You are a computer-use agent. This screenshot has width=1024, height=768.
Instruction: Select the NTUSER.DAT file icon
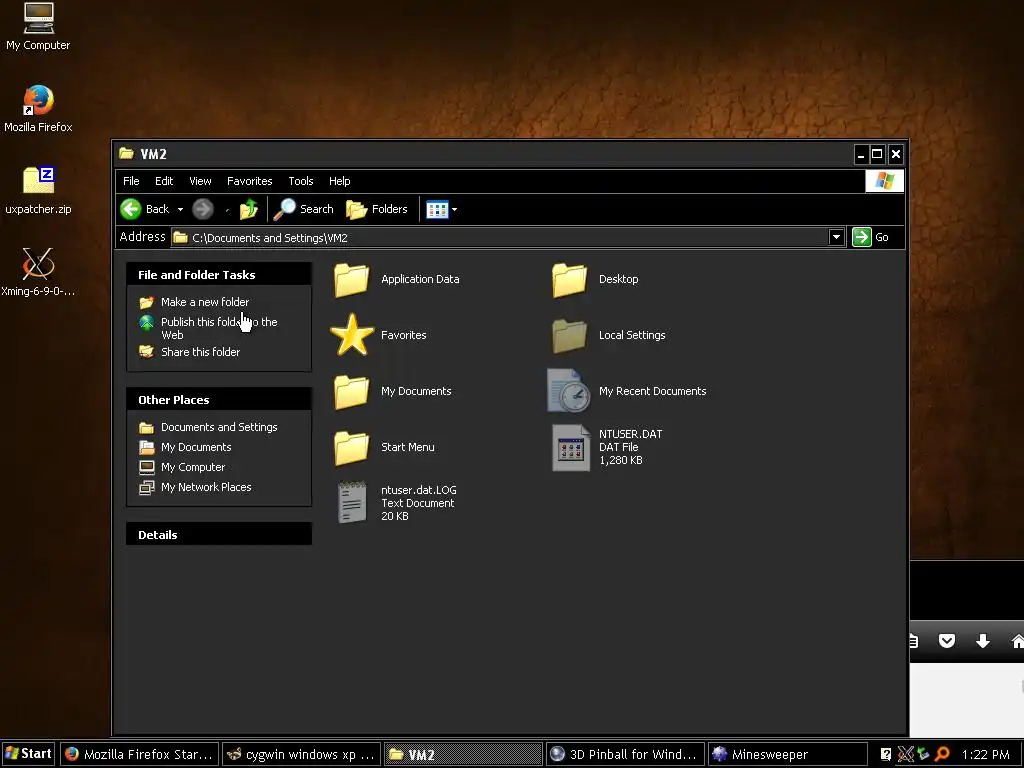(x=570, y=447)
